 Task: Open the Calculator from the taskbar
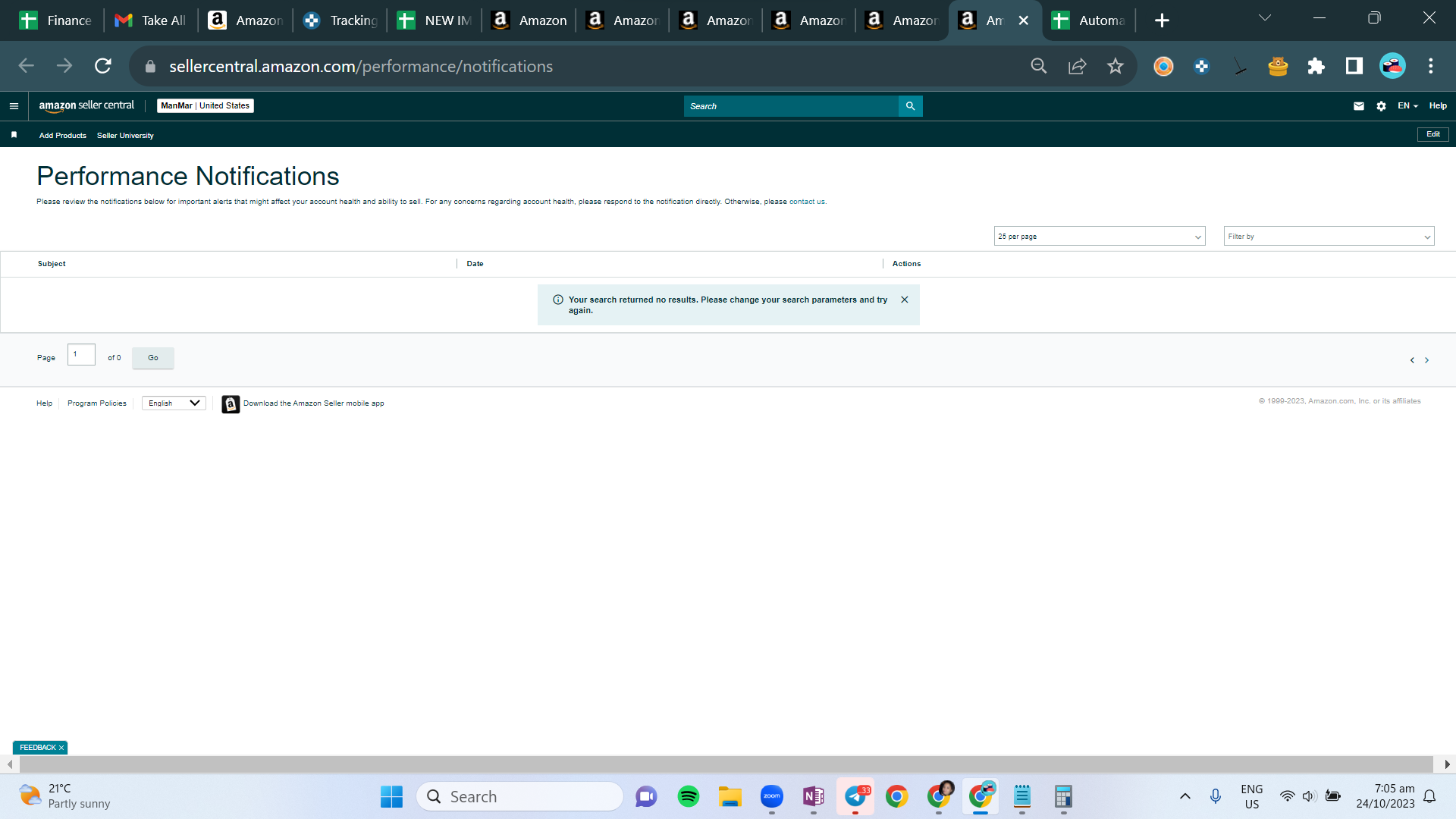coord(1063,796)
